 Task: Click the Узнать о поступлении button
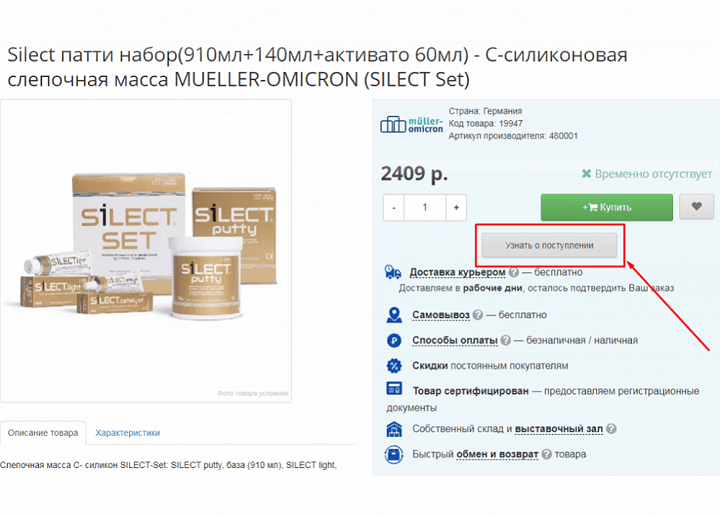[549, 245]
